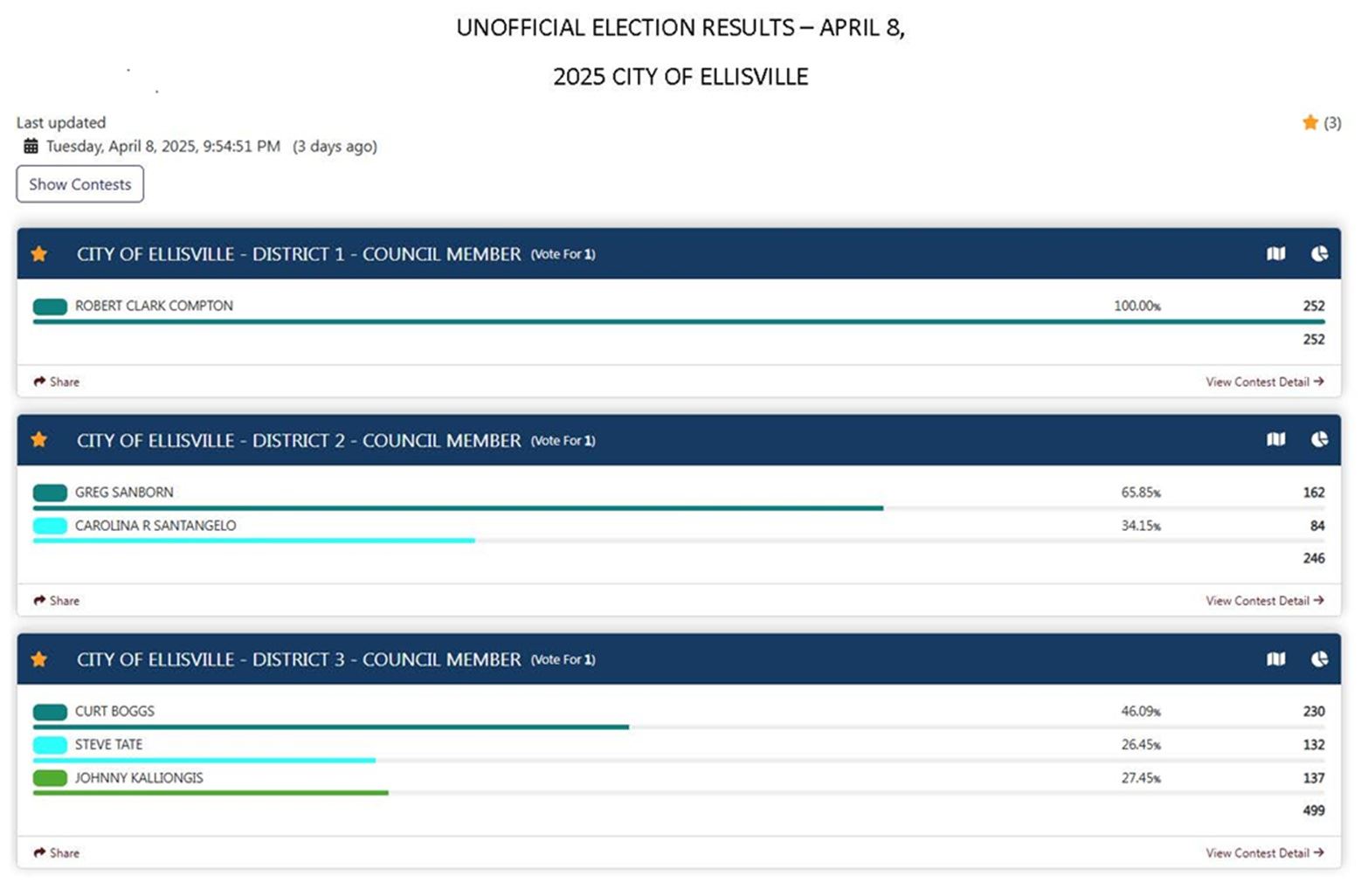The image size is (1361, 896).
Task: Toggle the favorite star on District 1 contest
Action: tap(38, 254)
